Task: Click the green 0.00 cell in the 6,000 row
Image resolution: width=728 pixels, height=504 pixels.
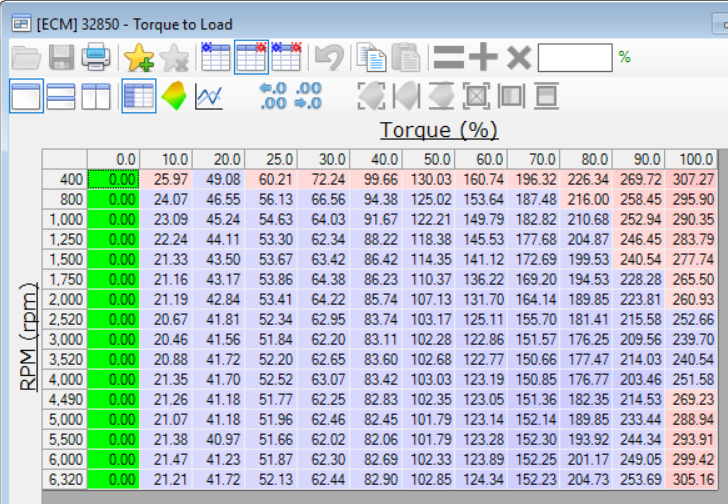Action: click(x=113, y=459)
